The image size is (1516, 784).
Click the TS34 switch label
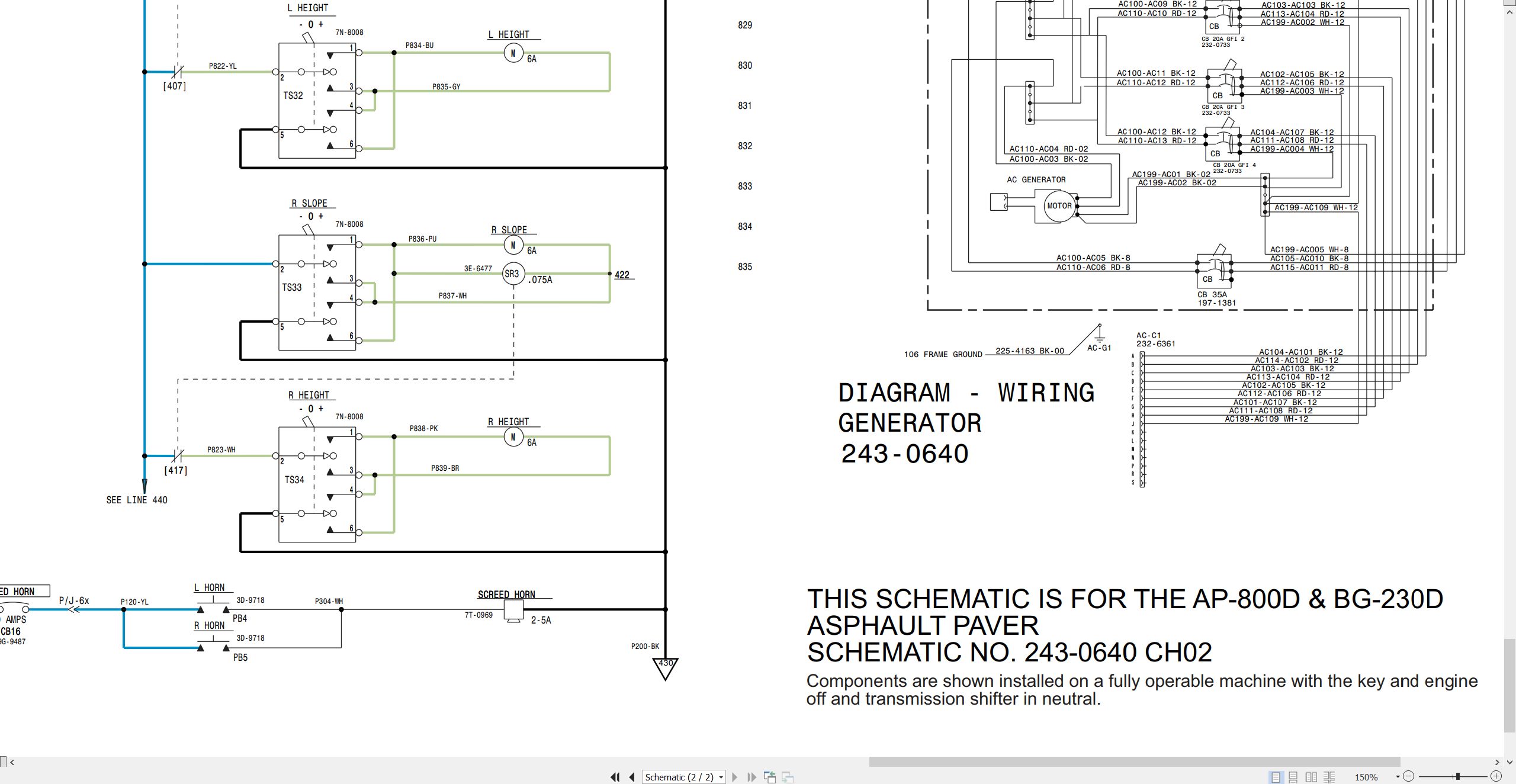[x=294, y=480]
